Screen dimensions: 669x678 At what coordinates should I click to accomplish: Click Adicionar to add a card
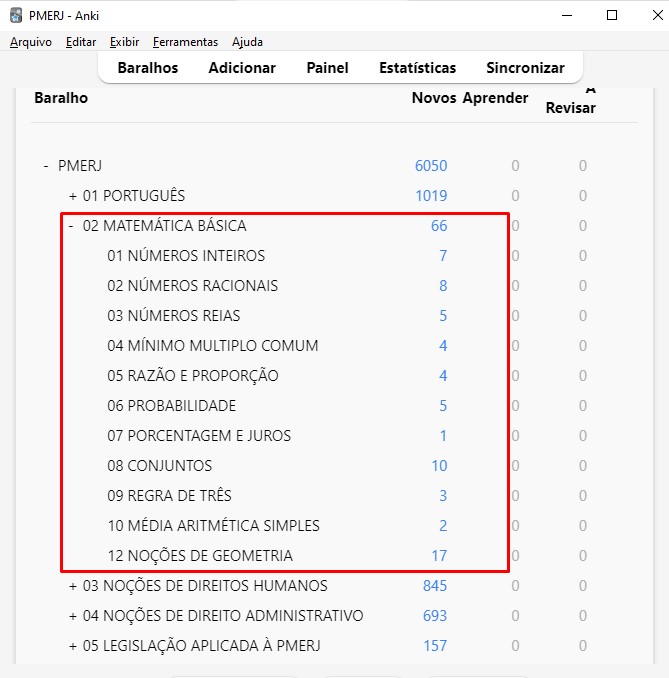[242, 68]
